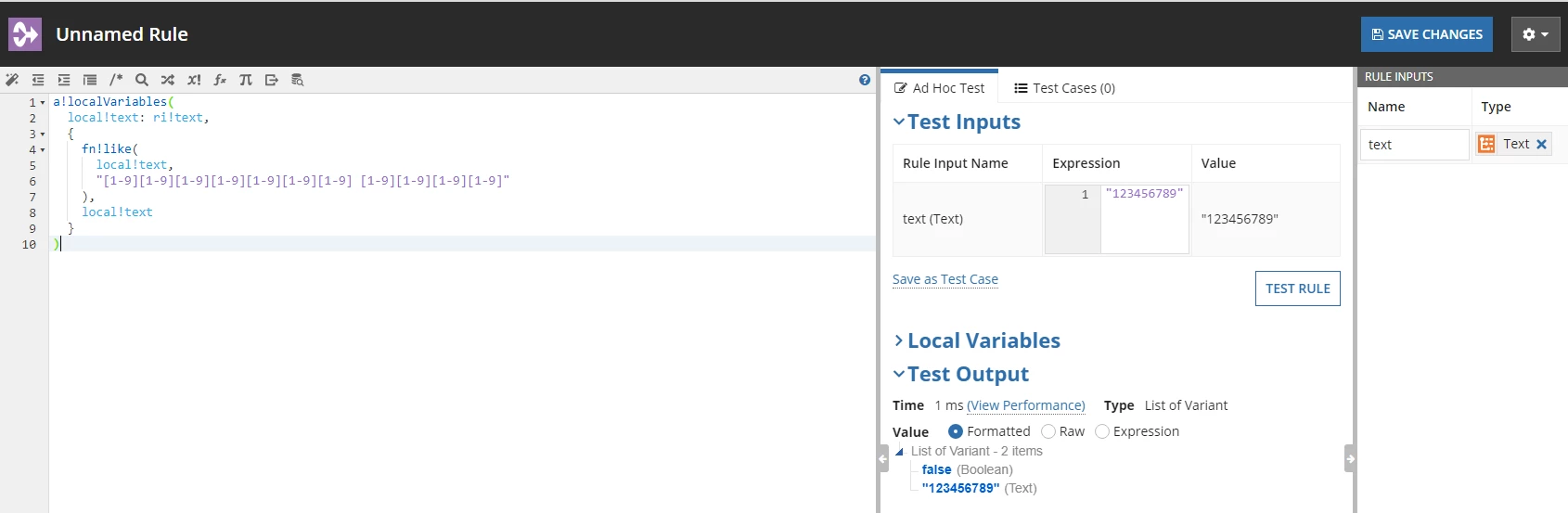Click the Type column header in Rule Inputs

[1496, 107]
